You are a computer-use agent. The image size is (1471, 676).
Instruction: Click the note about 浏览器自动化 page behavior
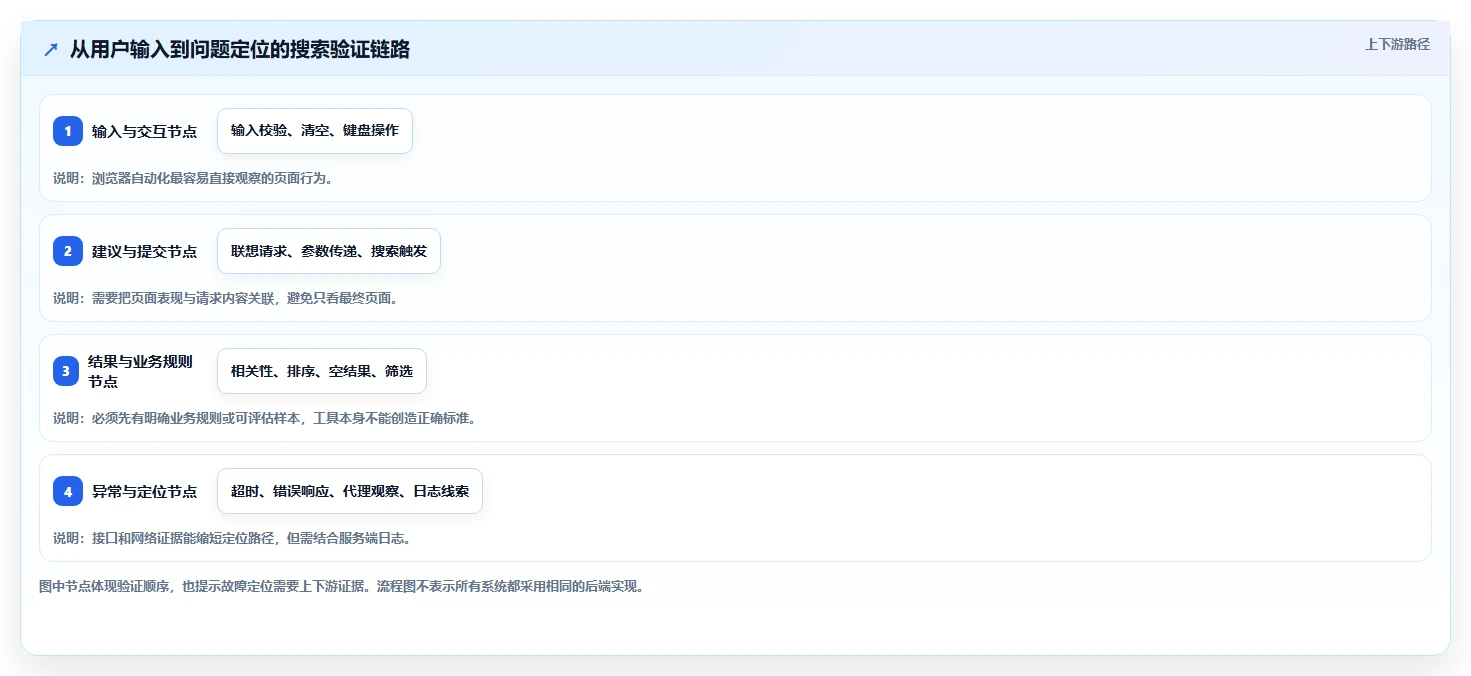click(x=193, y=178)
